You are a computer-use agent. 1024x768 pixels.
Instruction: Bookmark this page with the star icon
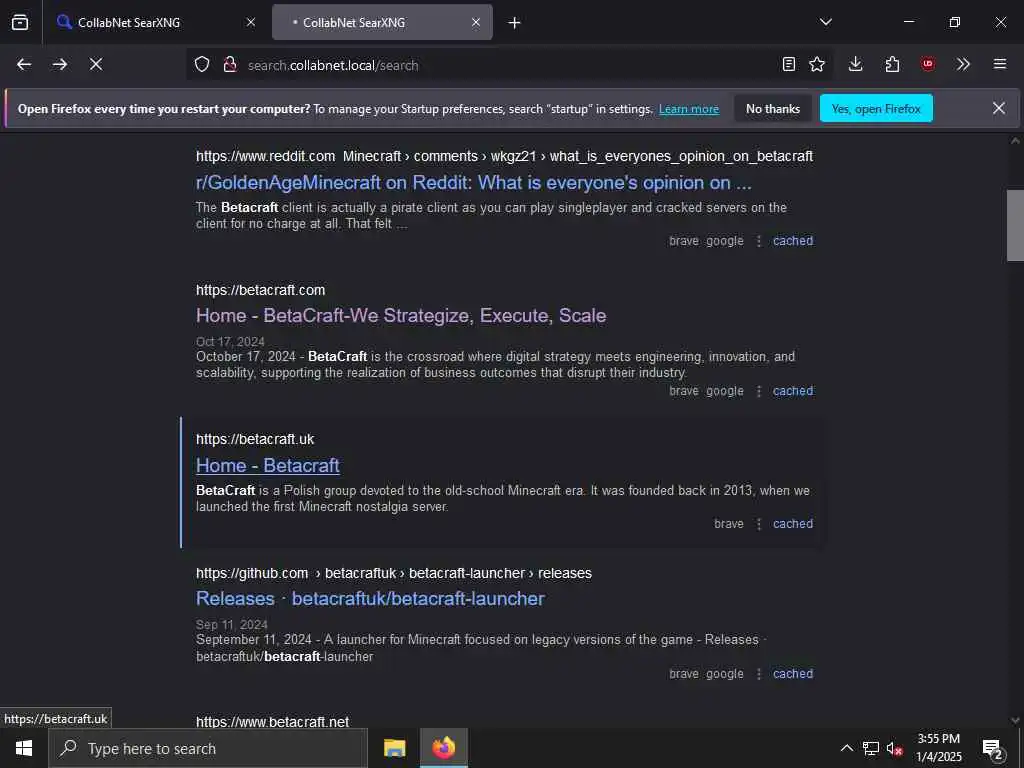(x=817, y=64)
